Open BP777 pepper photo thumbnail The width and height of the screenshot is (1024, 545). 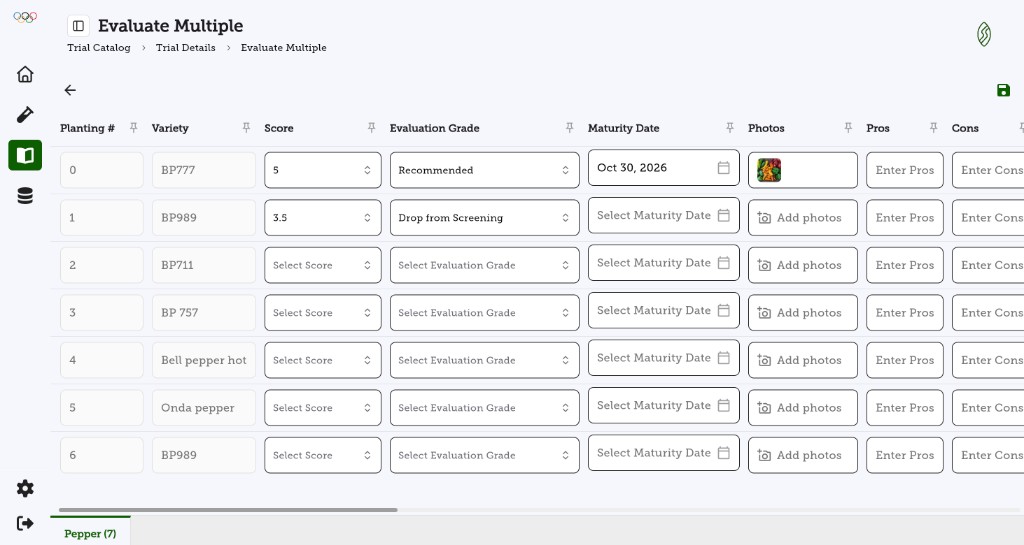(769, 170)
